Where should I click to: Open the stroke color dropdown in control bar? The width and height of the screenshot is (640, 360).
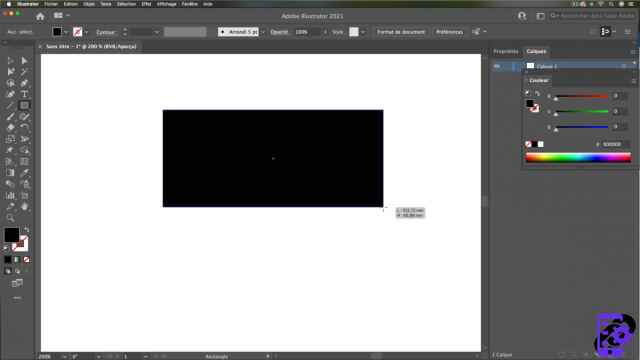[87, 32]
